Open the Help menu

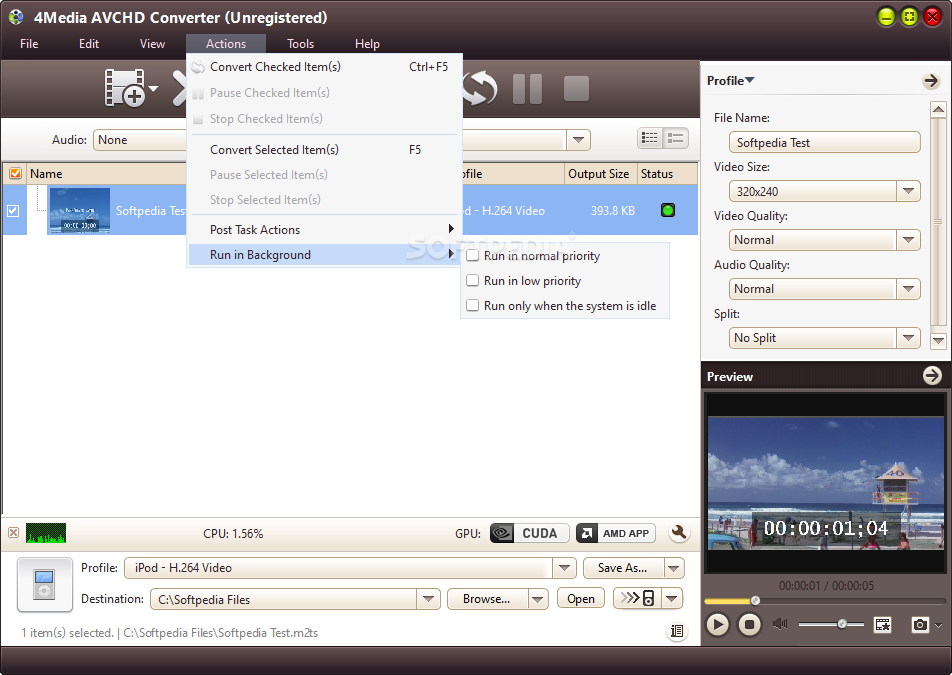click(367, 44)
